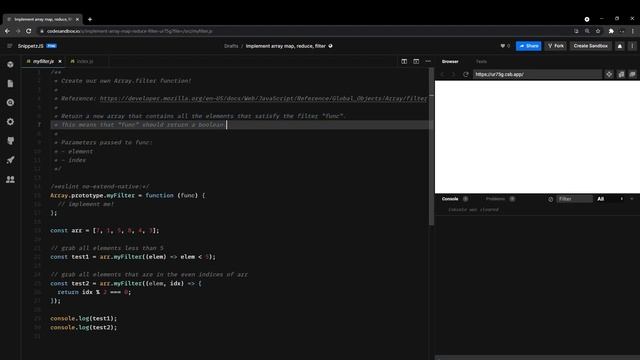Click the preview URL address field
640x360 pixels.
[x=537, y=74]
